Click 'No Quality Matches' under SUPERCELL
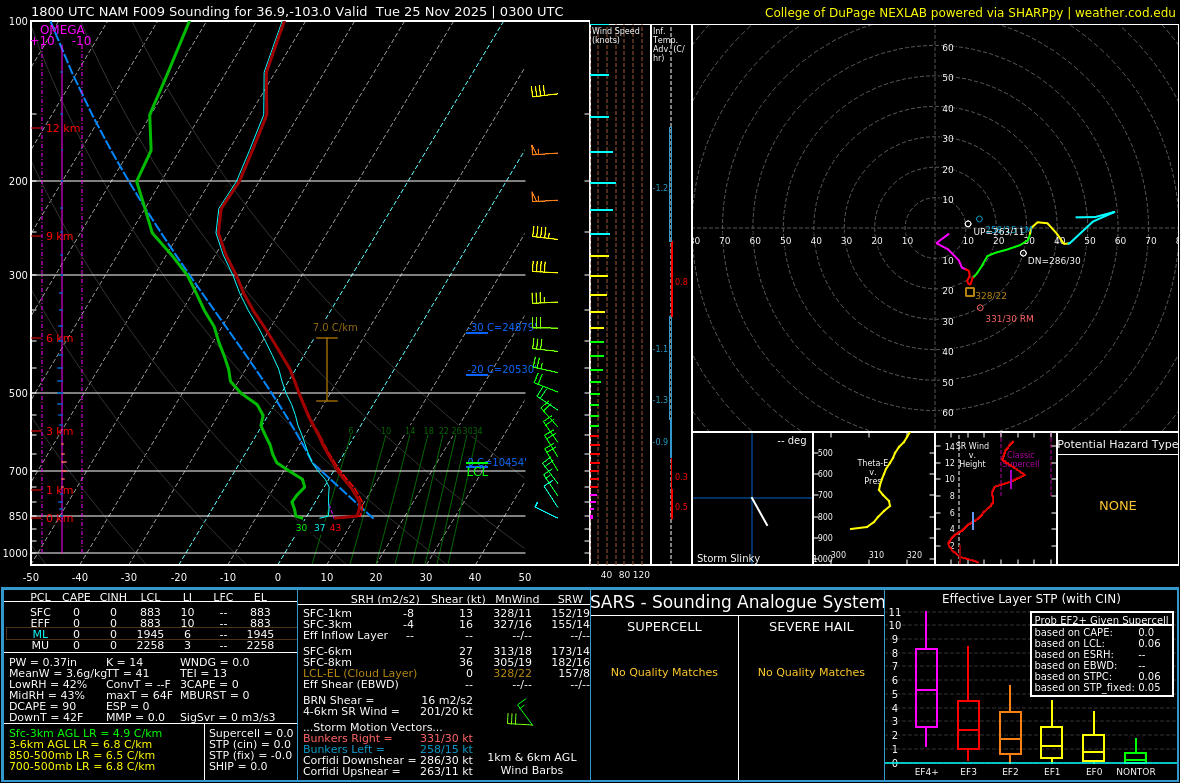This screenshot has height=783, width=1180. point(664,672)
